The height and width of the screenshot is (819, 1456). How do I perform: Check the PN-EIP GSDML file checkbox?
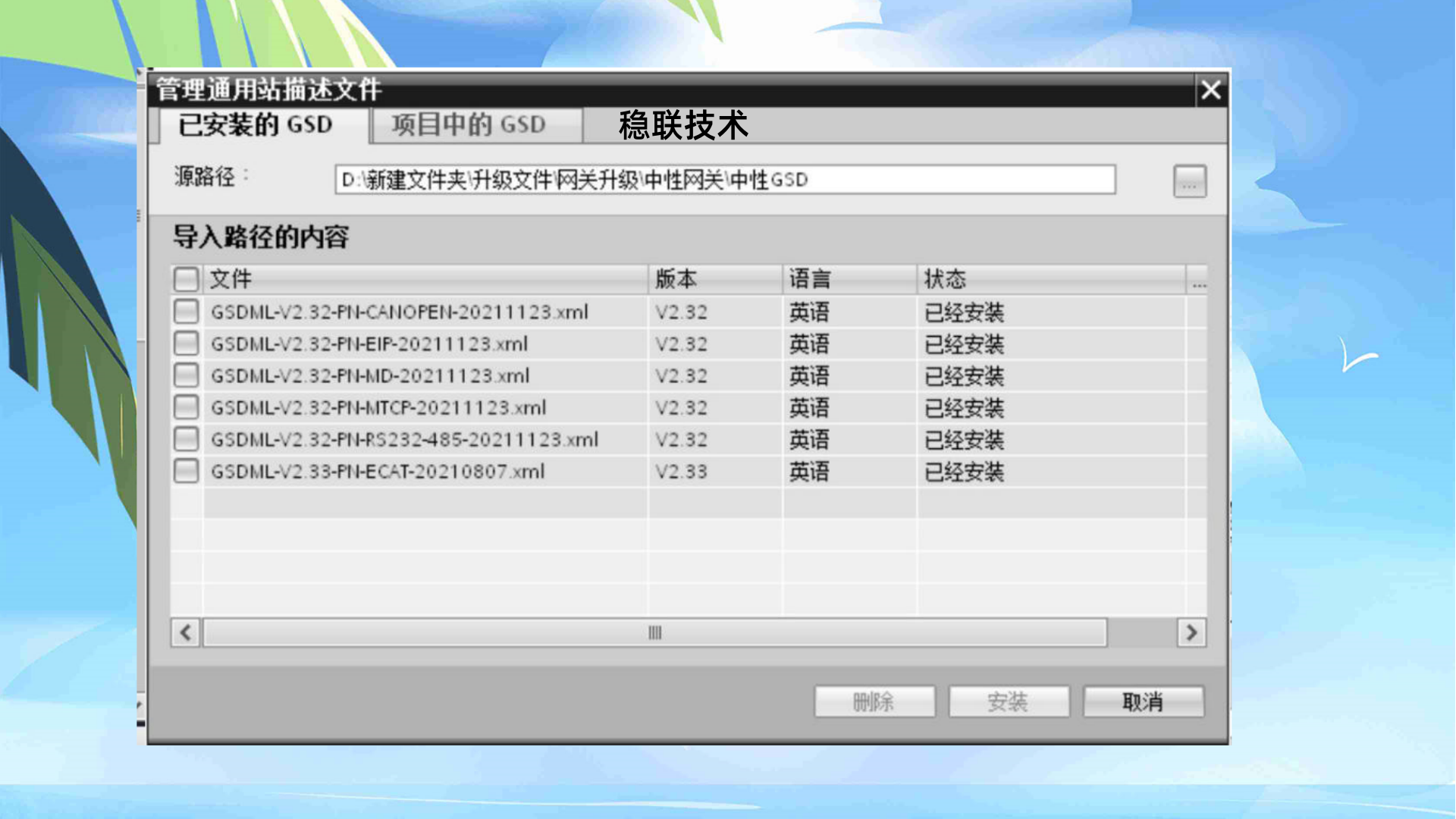[x=186, y=344]
